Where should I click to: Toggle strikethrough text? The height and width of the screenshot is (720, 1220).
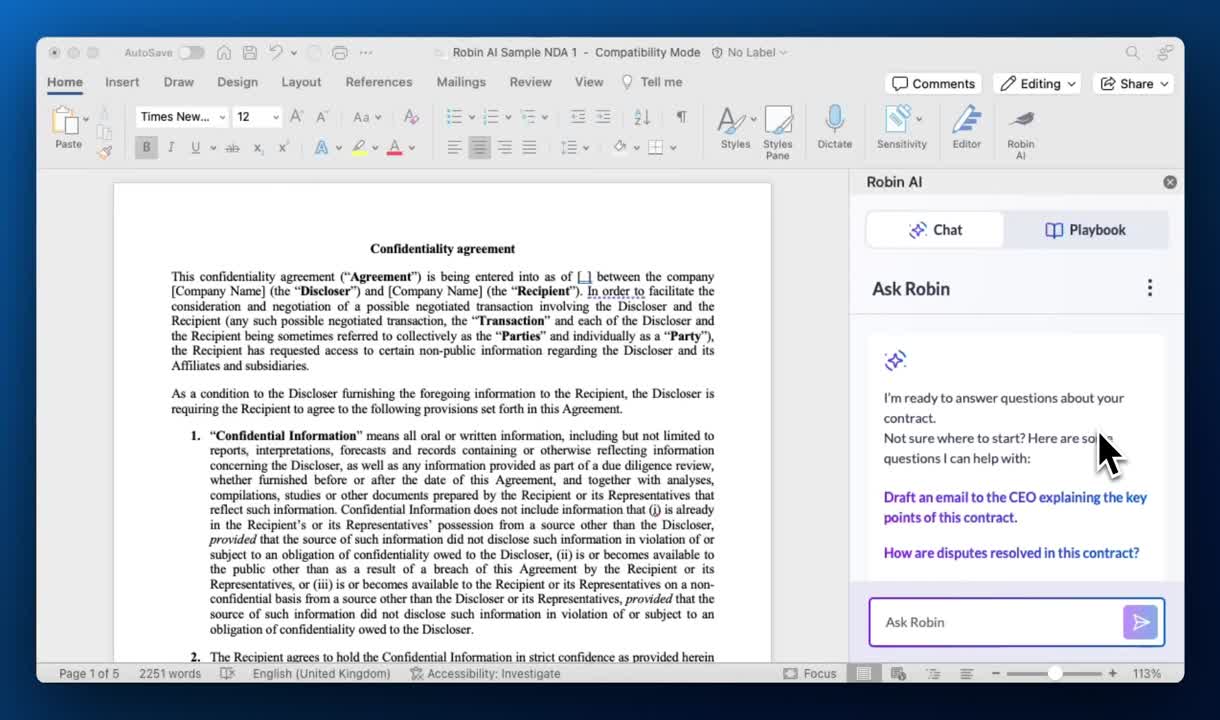point(232,148)
